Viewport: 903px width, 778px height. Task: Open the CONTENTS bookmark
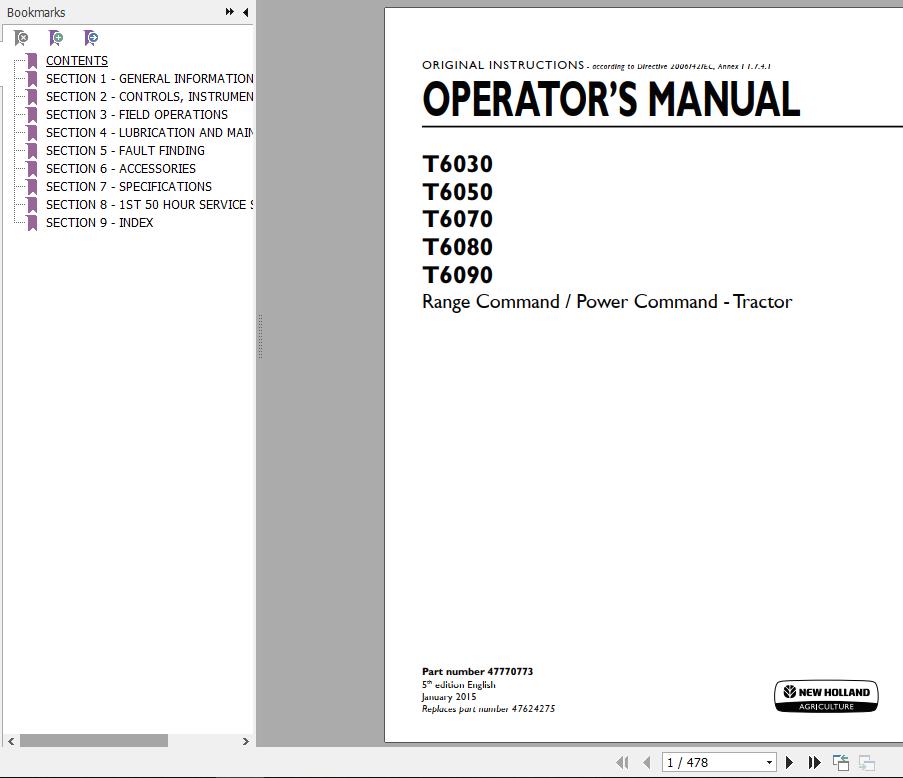tap(77, 60)
